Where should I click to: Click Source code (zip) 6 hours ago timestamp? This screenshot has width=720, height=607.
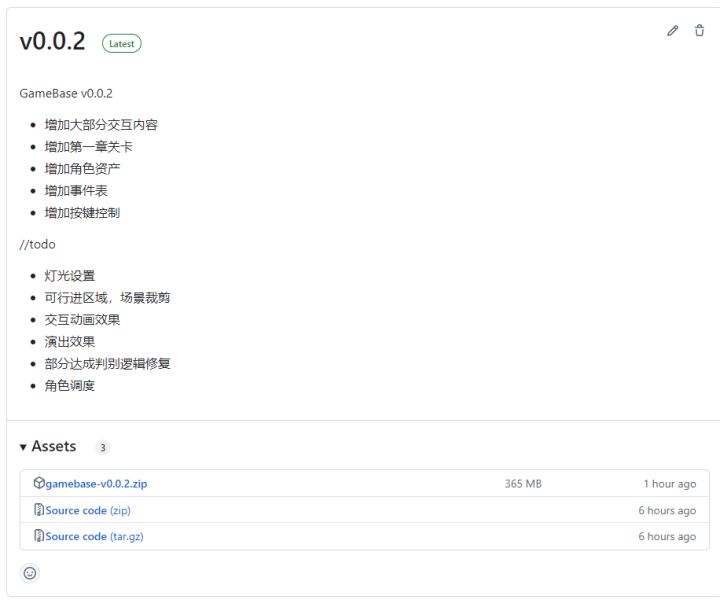tap(667, 511)
